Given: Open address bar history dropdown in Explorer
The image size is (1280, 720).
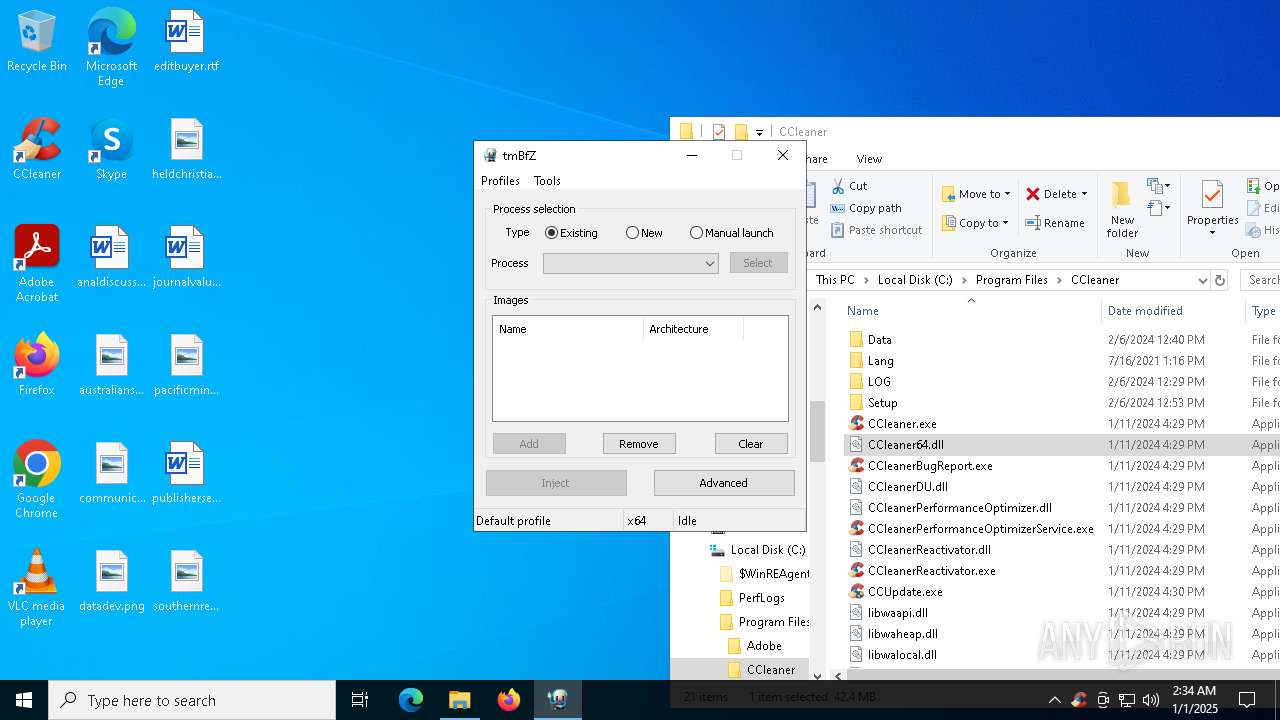Looking at the screenshot, I should 1202,280.
